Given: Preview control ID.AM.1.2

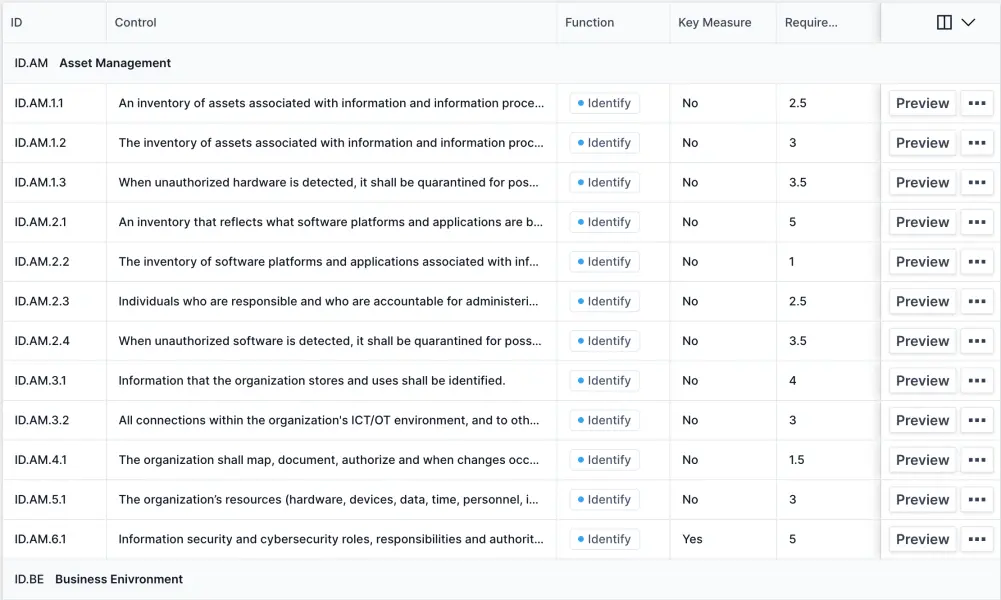Looking at the screenshot, I should 922,143.
